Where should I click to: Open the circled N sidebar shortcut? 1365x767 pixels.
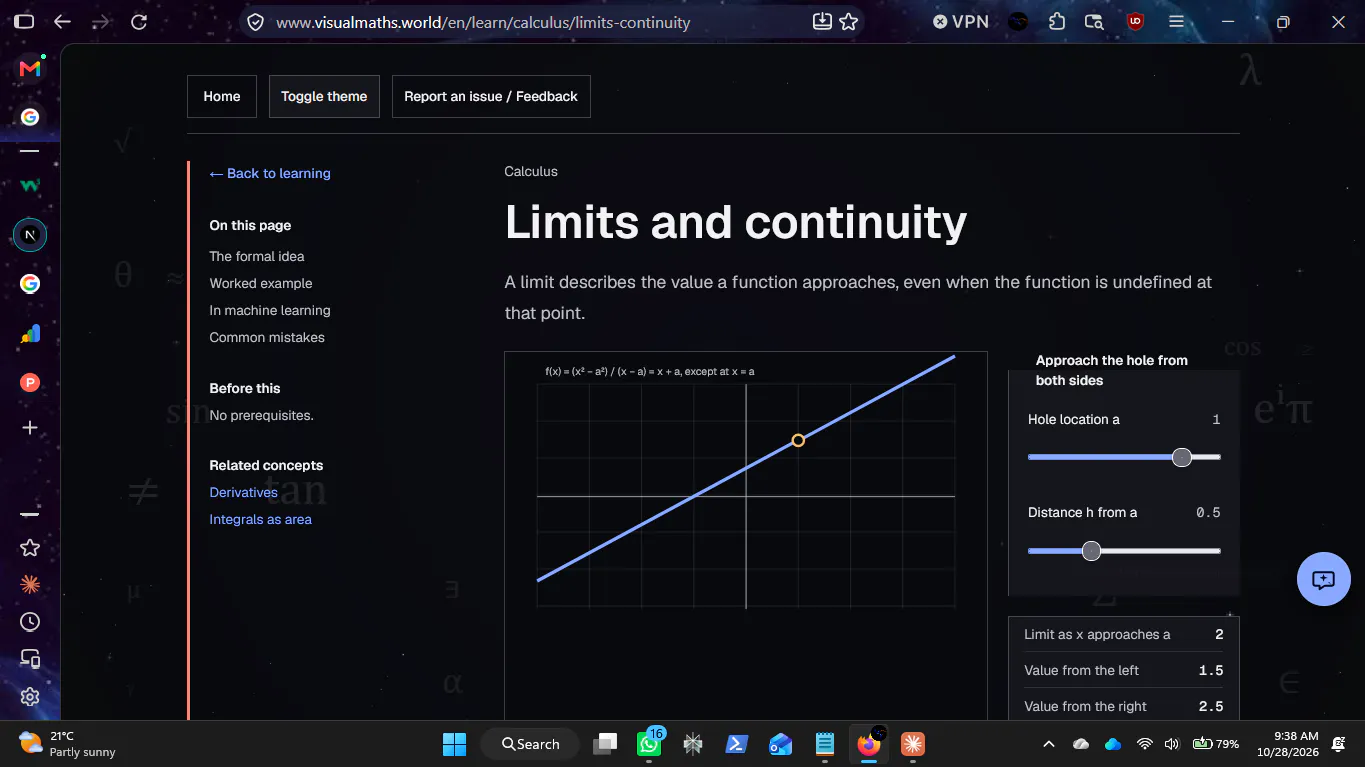point(30,235)
